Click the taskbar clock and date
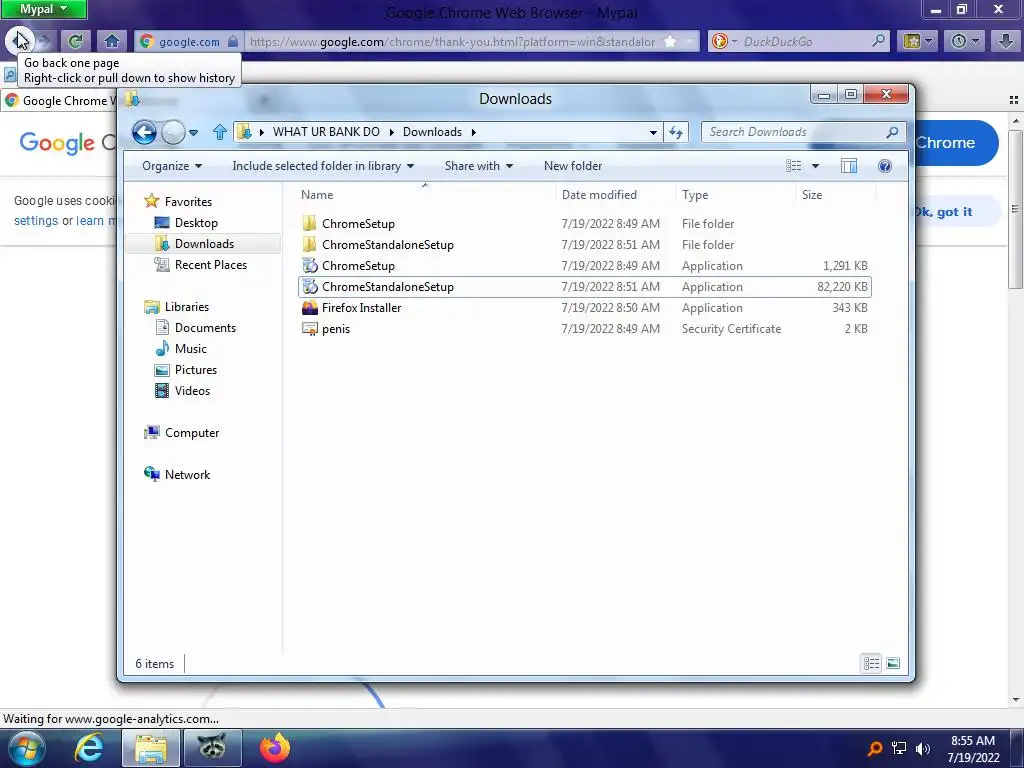Screen dimensions: 1024x768 click(x=973, y=748)
